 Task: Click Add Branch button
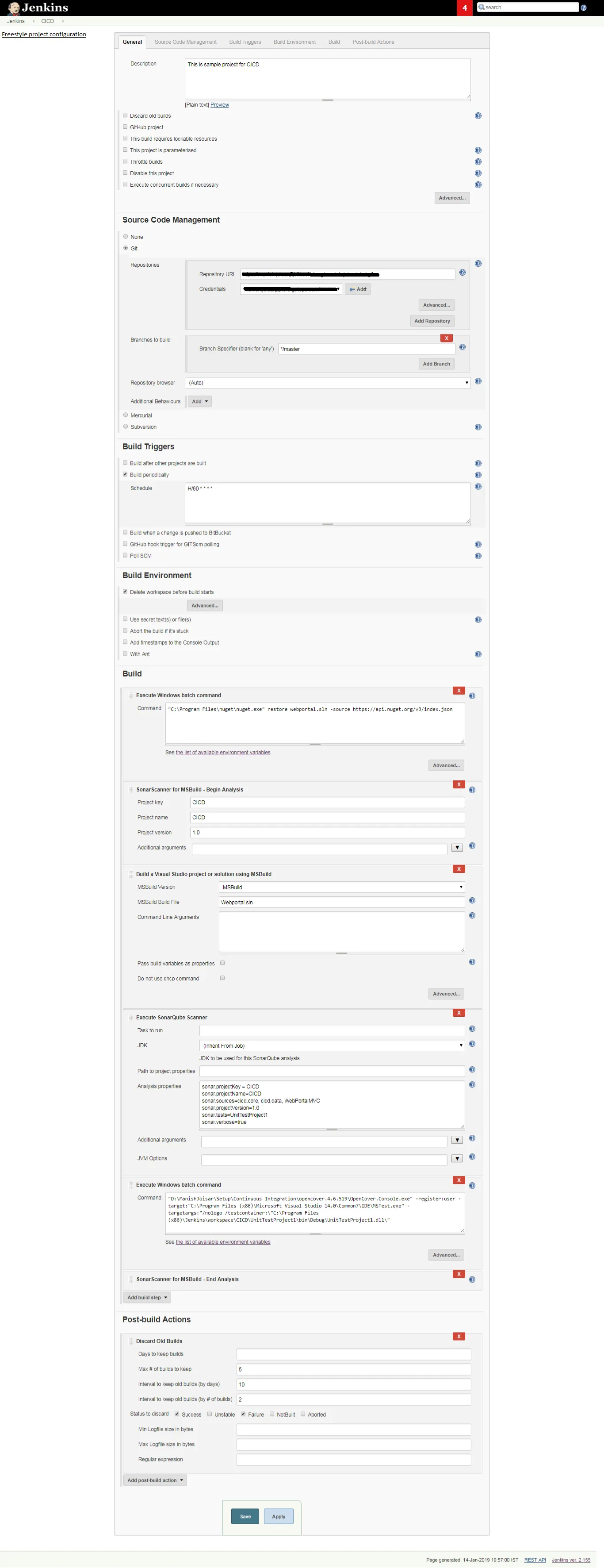click(x=437, y=364)
